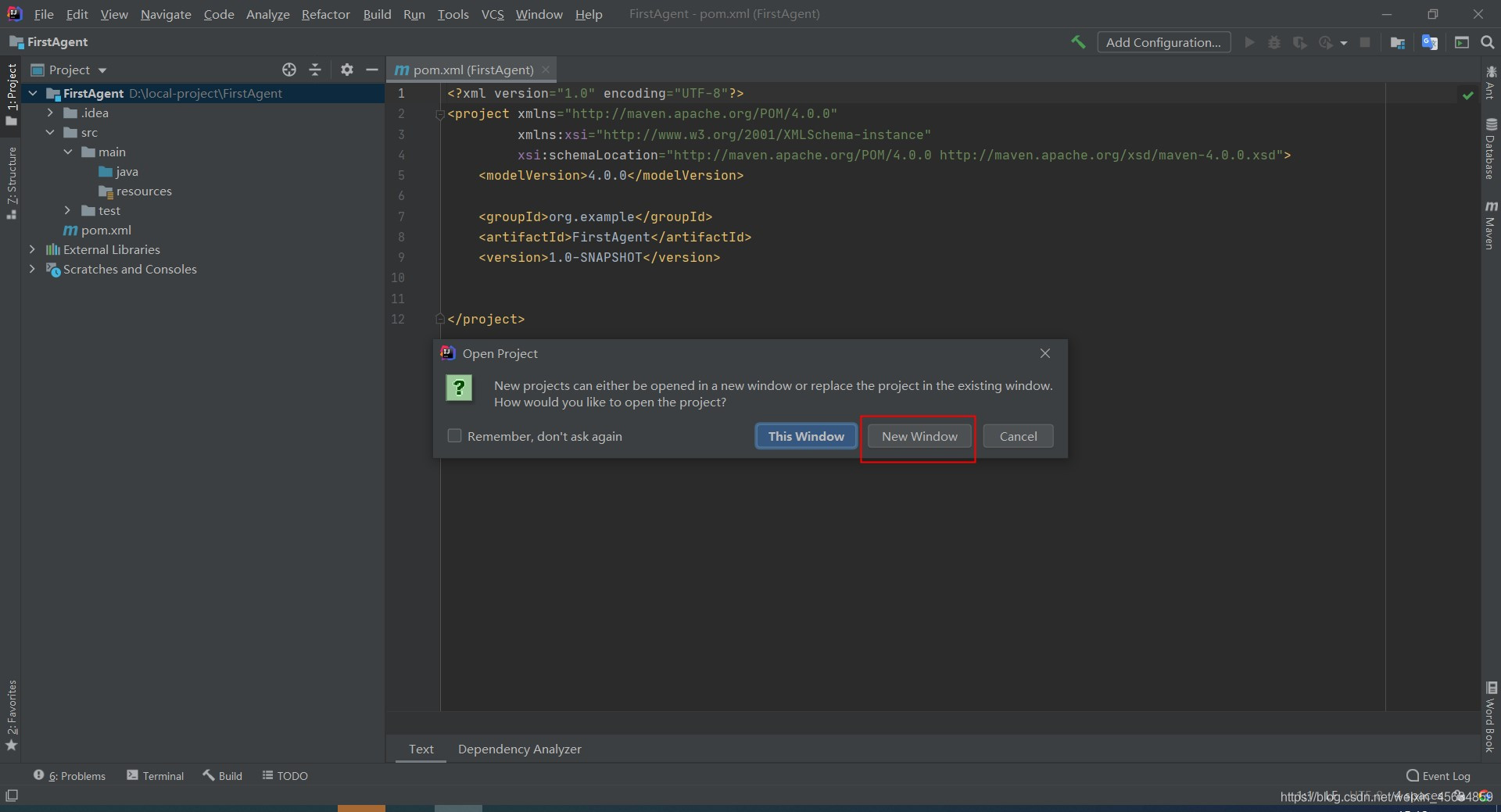Select the resources folder
The height and width of the screenshot is (812, 1501).
(135, 191)
